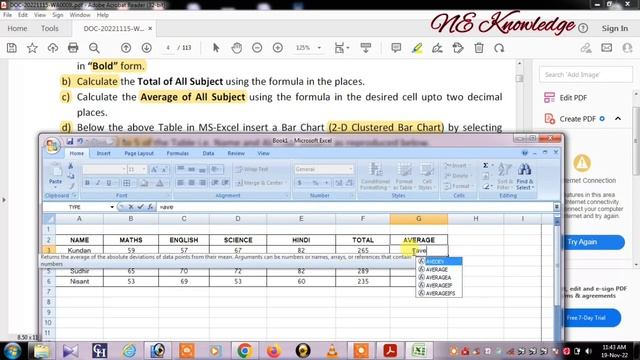Click the bookmark star icon in Acrobat
Viewport: 640px width, 360px height.
32,48
